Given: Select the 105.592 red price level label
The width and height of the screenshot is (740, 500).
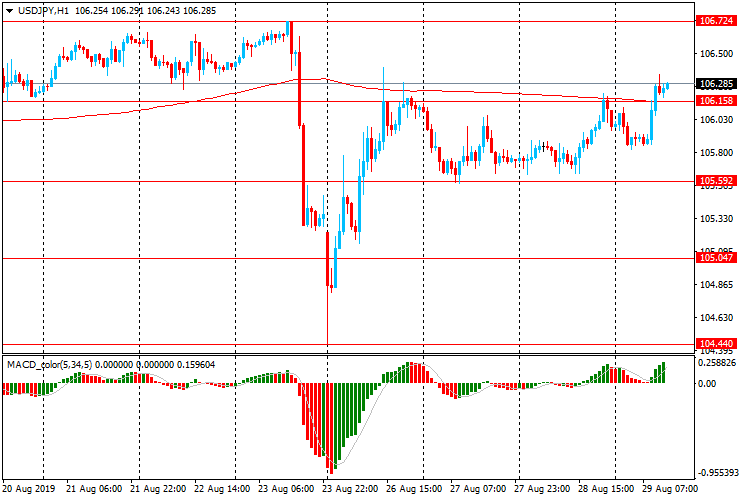Looking at the screenshot, I should coord(716,181).
